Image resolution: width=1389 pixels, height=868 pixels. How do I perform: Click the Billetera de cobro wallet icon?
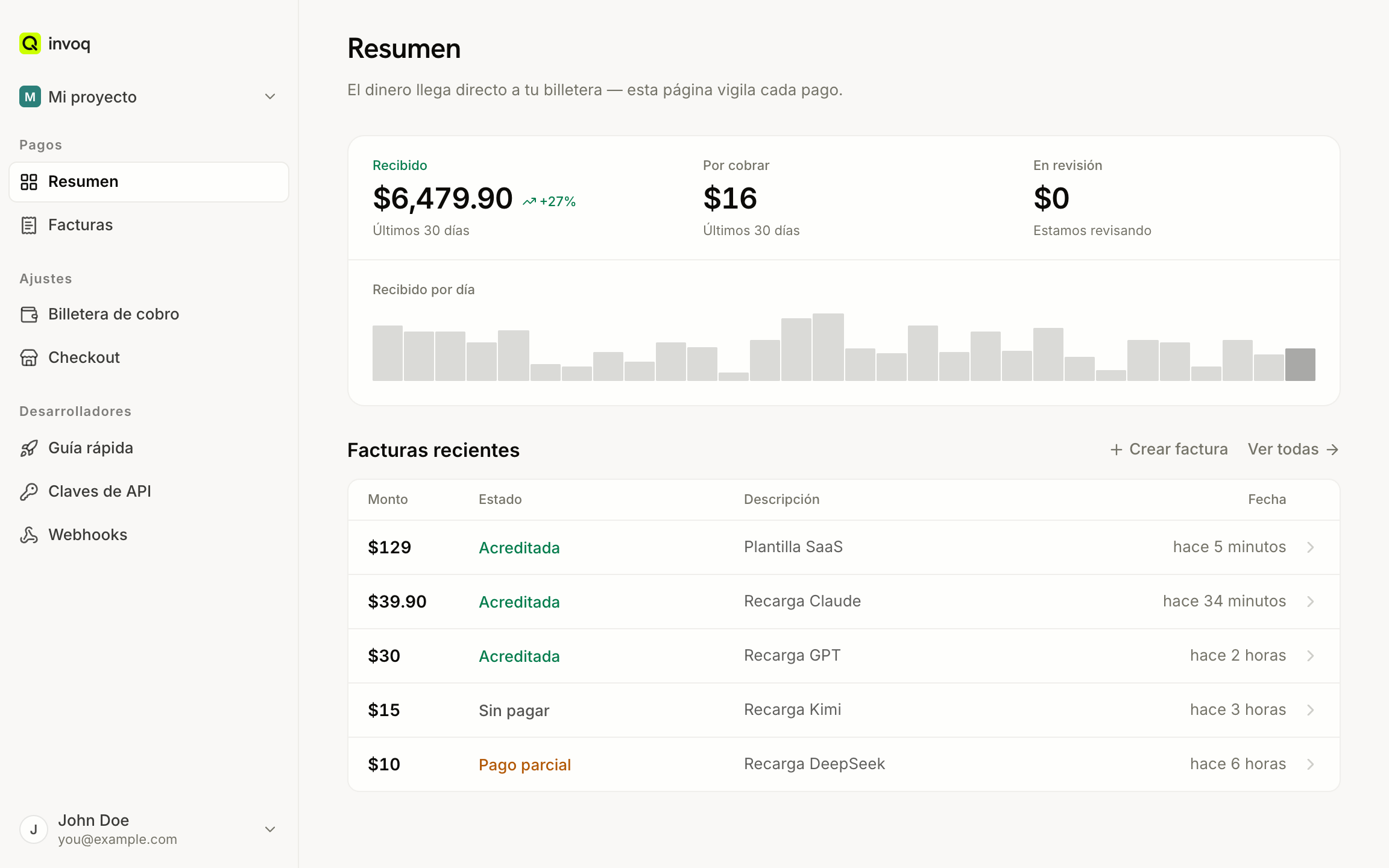point(29,314)
